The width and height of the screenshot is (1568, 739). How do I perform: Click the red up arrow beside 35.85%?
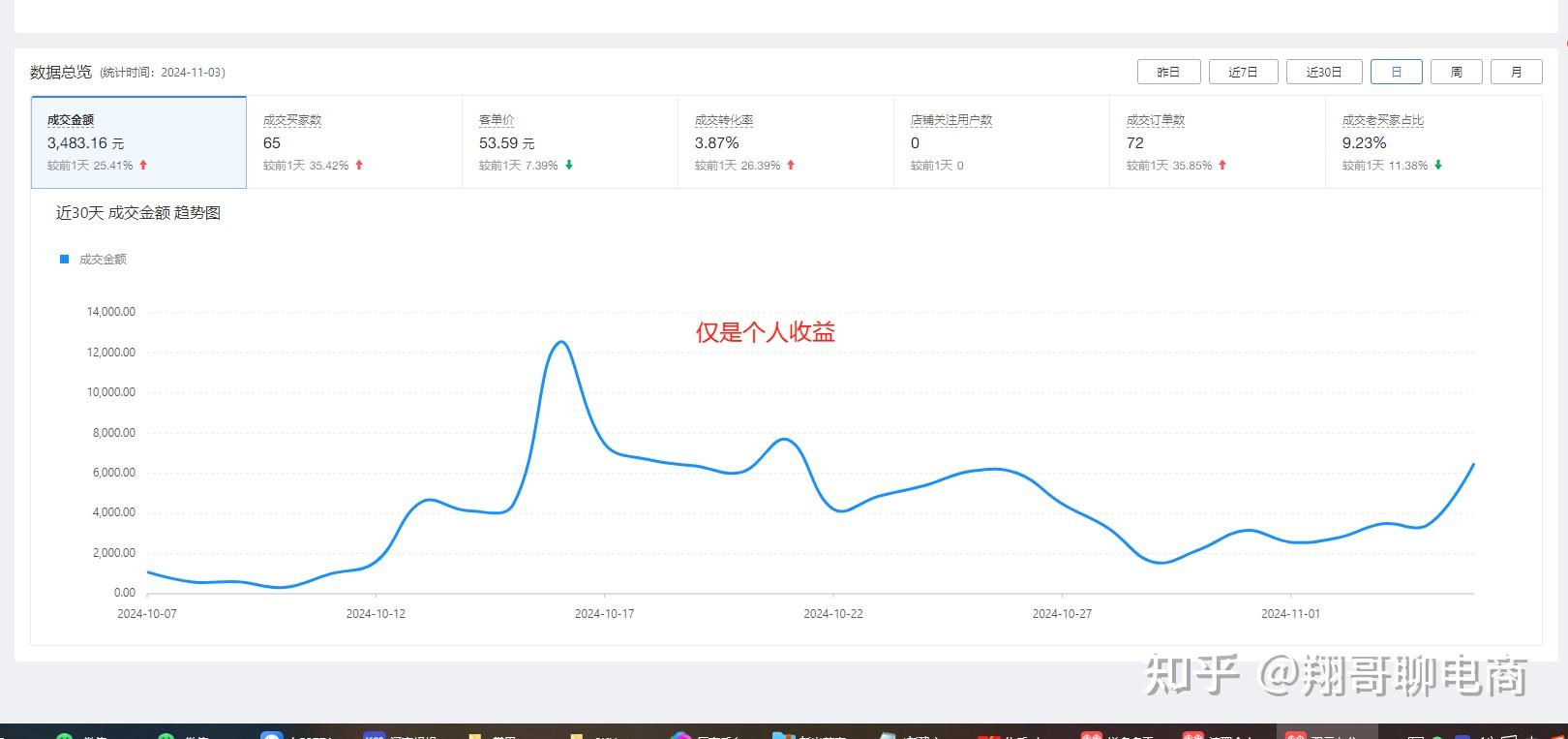pos(1222,165)
